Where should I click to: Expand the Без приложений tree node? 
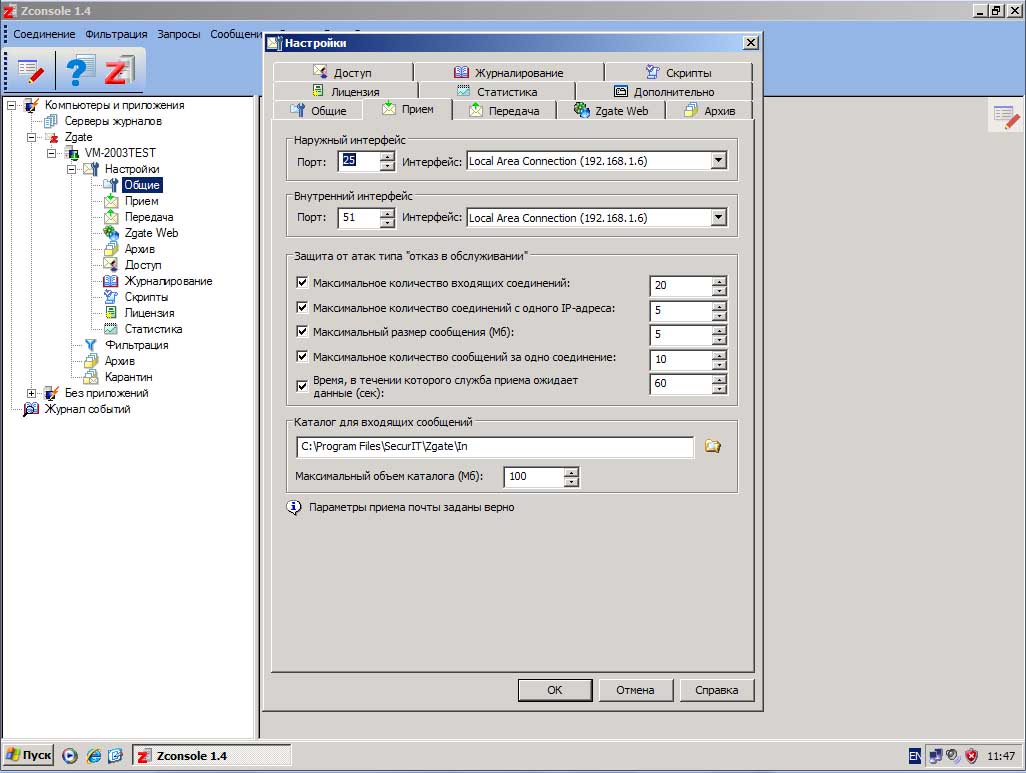tap(31, 393)
